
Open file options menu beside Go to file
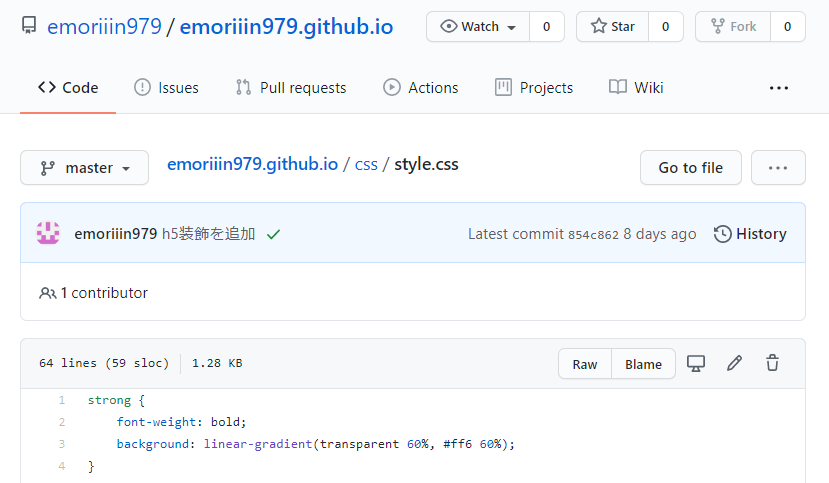point(778,168)
